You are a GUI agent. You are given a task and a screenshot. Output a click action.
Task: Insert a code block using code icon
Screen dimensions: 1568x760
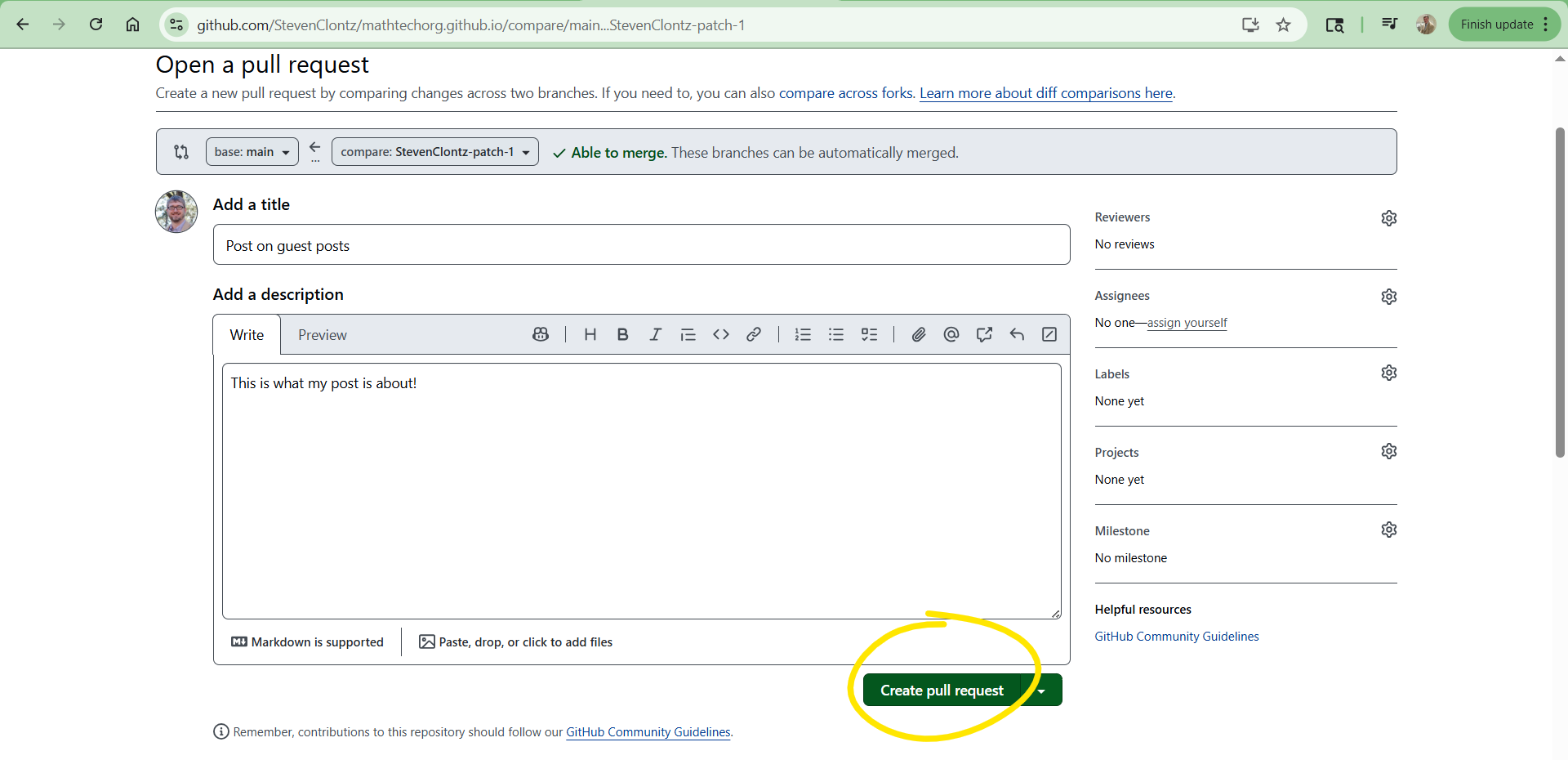click(720, 334)
